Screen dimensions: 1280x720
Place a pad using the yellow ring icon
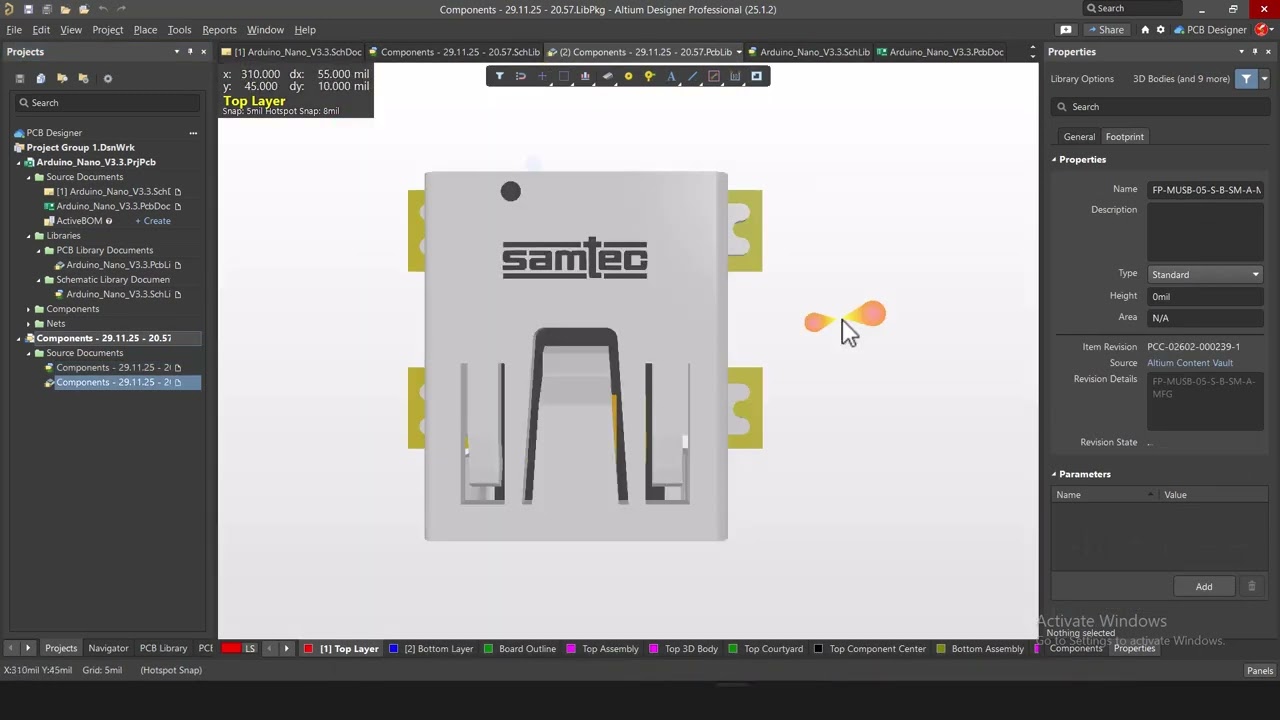628,76
